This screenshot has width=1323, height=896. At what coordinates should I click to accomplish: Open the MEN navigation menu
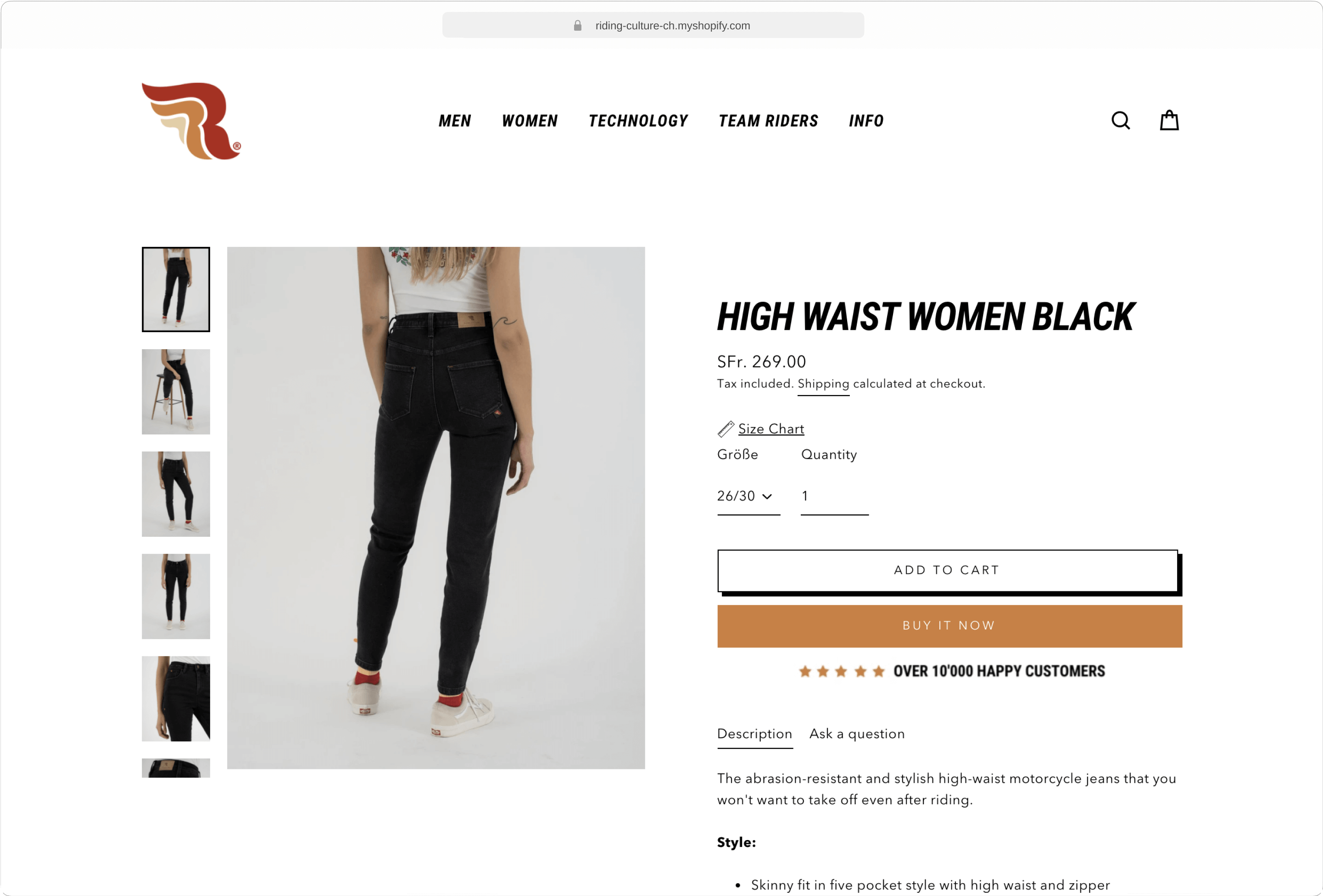tap(454, 121)
